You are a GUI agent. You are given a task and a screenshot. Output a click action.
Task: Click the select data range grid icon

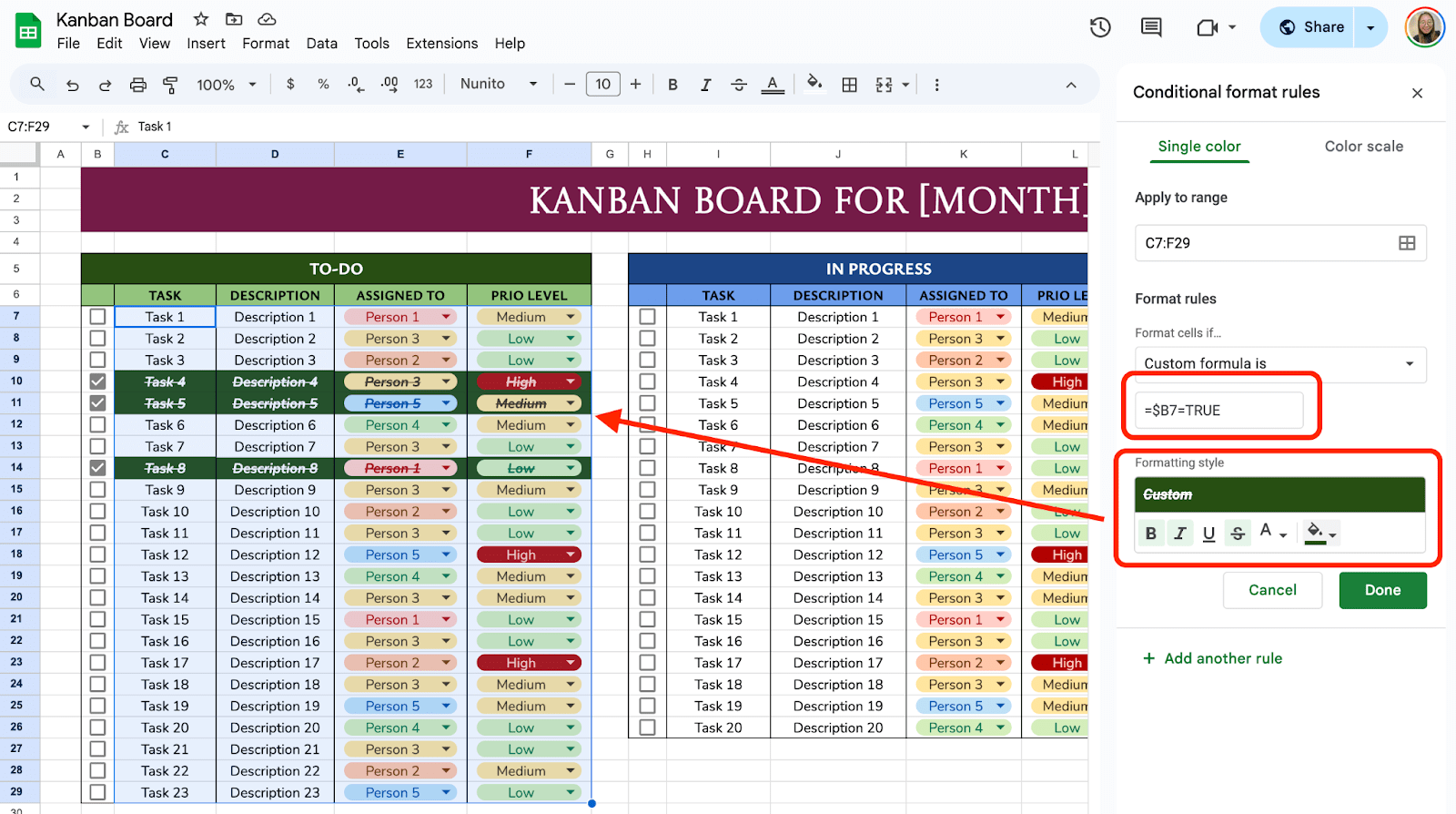tap(1406, 243)
